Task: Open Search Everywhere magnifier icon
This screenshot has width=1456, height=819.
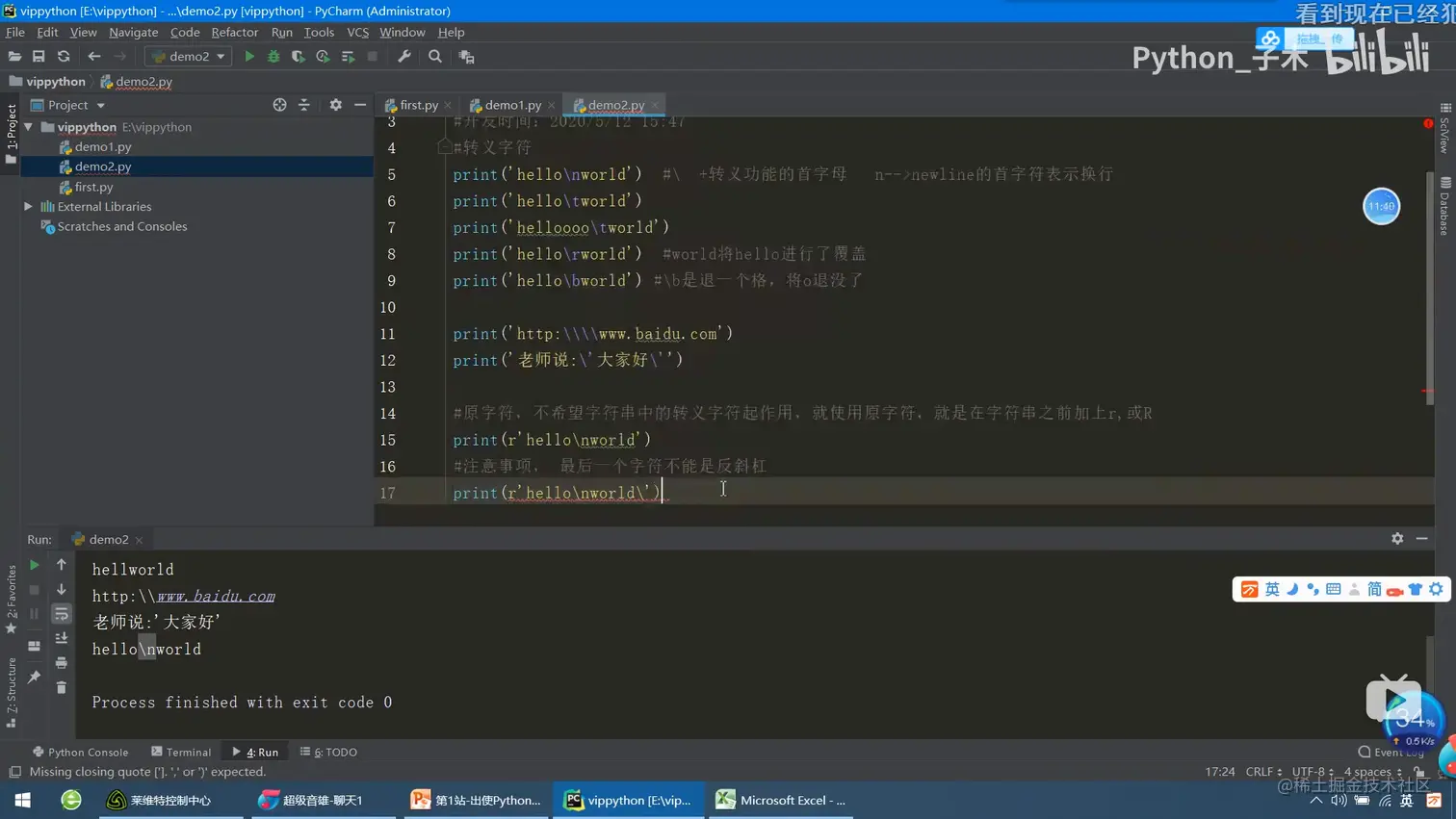Action: point(435,57)
